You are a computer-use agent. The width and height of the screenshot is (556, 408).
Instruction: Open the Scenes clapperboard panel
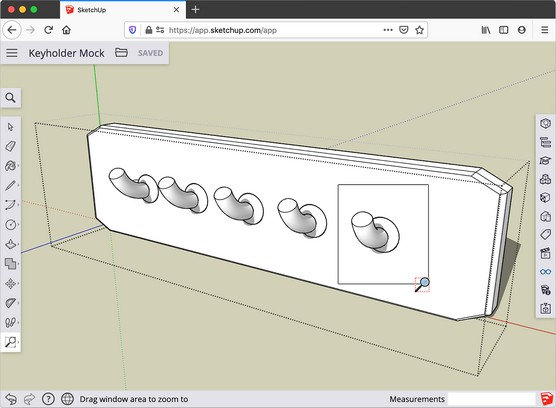545,253
